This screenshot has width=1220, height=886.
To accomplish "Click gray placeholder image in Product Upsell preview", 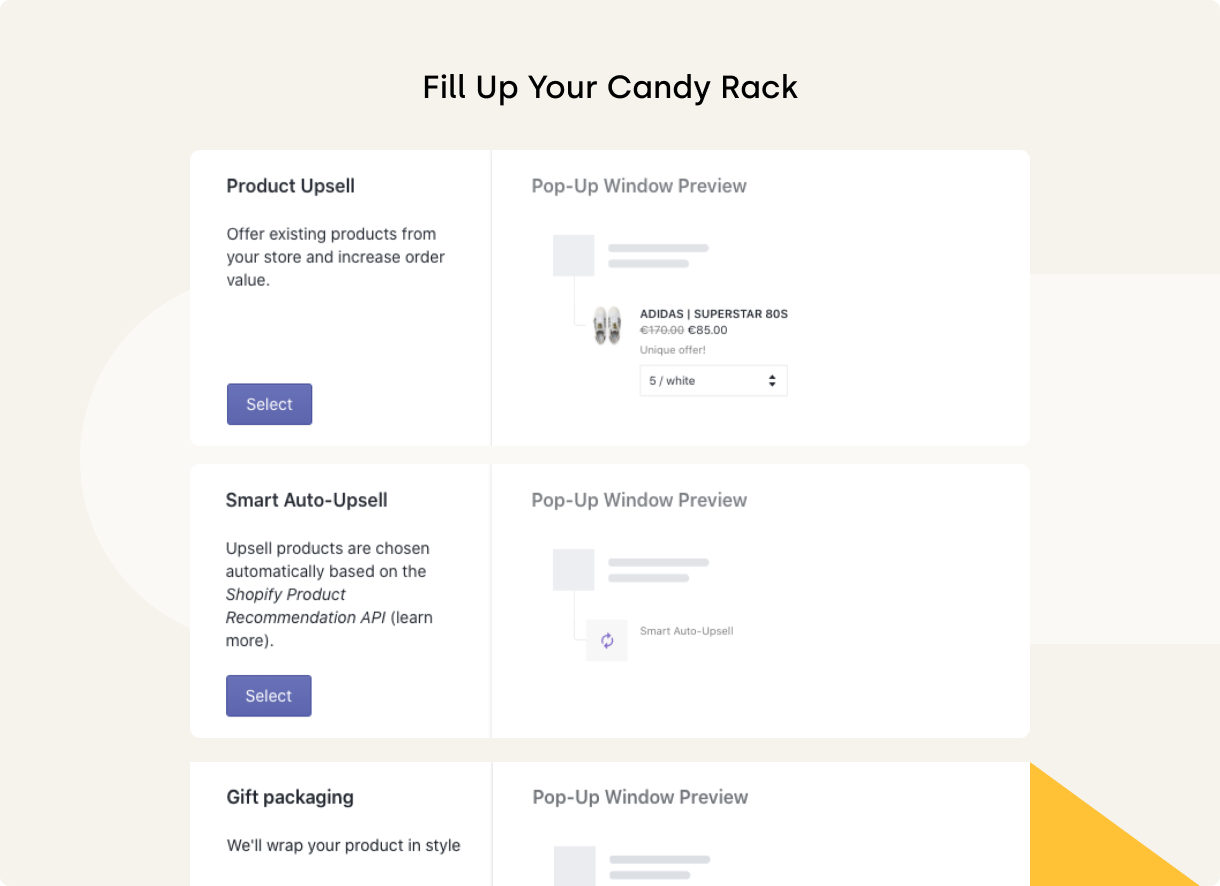I will pyautogui.click(x=574, y=256).
